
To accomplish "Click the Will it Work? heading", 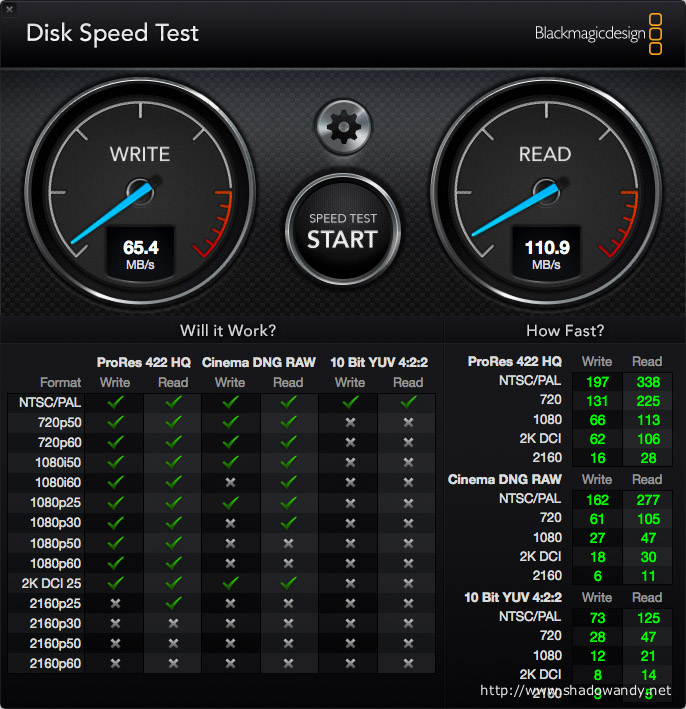I will point(228,331).
